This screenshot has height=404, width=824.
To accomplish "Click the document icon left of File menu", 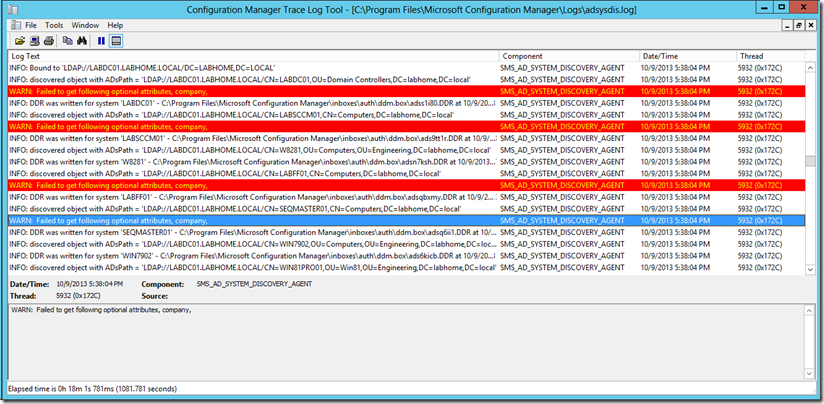I will [15, 25].
